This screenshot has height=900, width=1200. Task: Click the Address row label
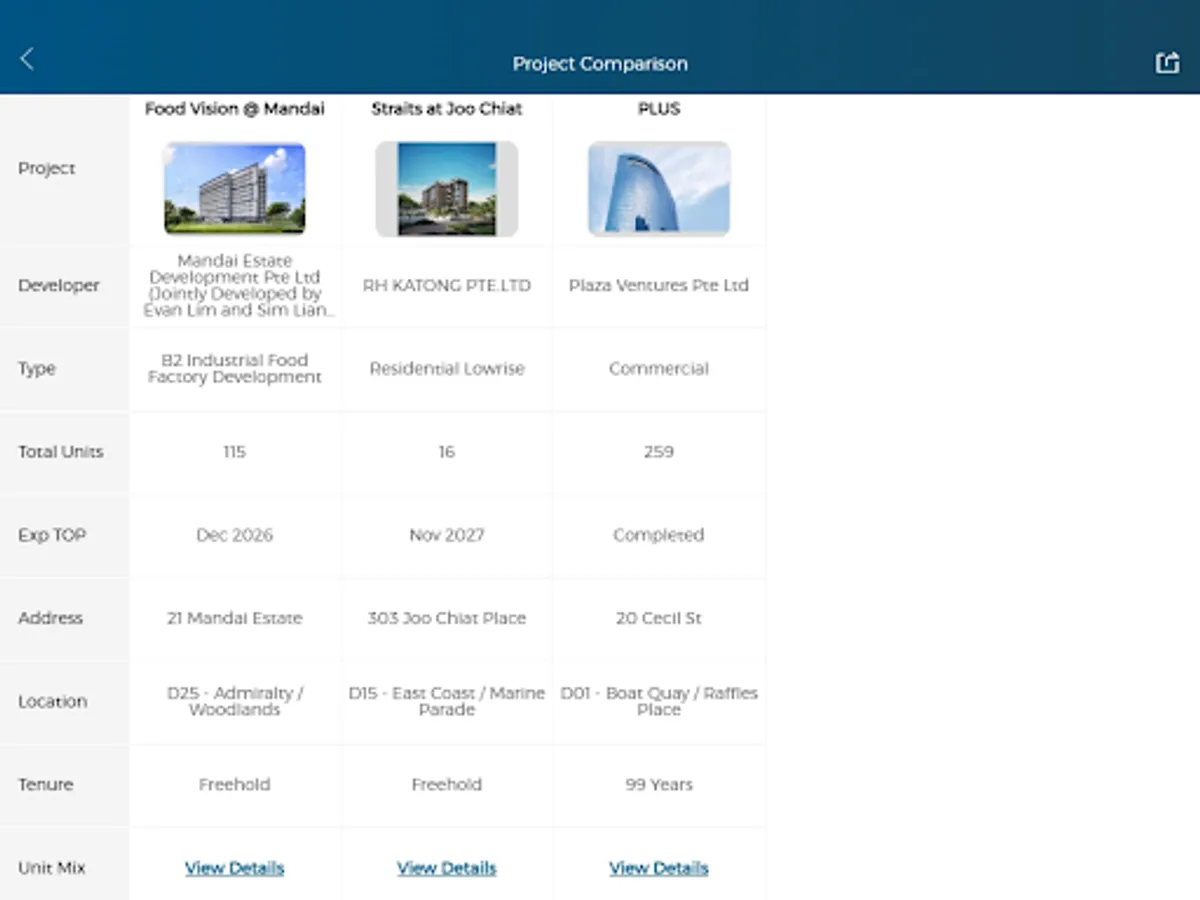50,618
